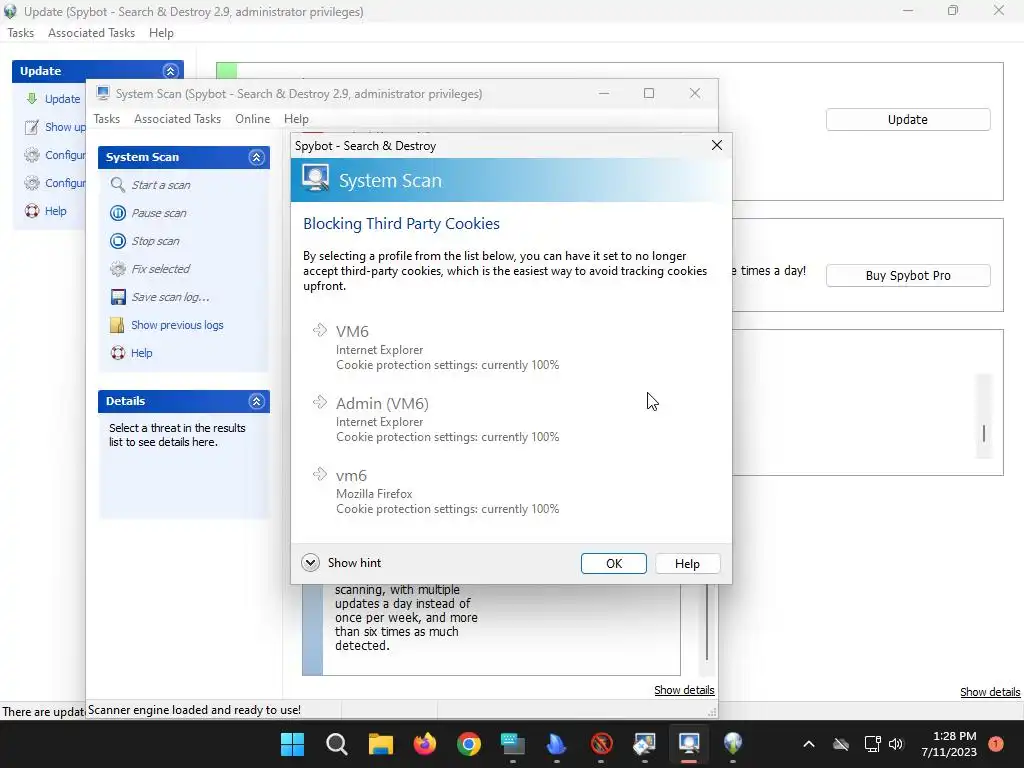Click the Spybot System Scan taskbar icon
The image size is (1024, 768).
tap(689, 744)
